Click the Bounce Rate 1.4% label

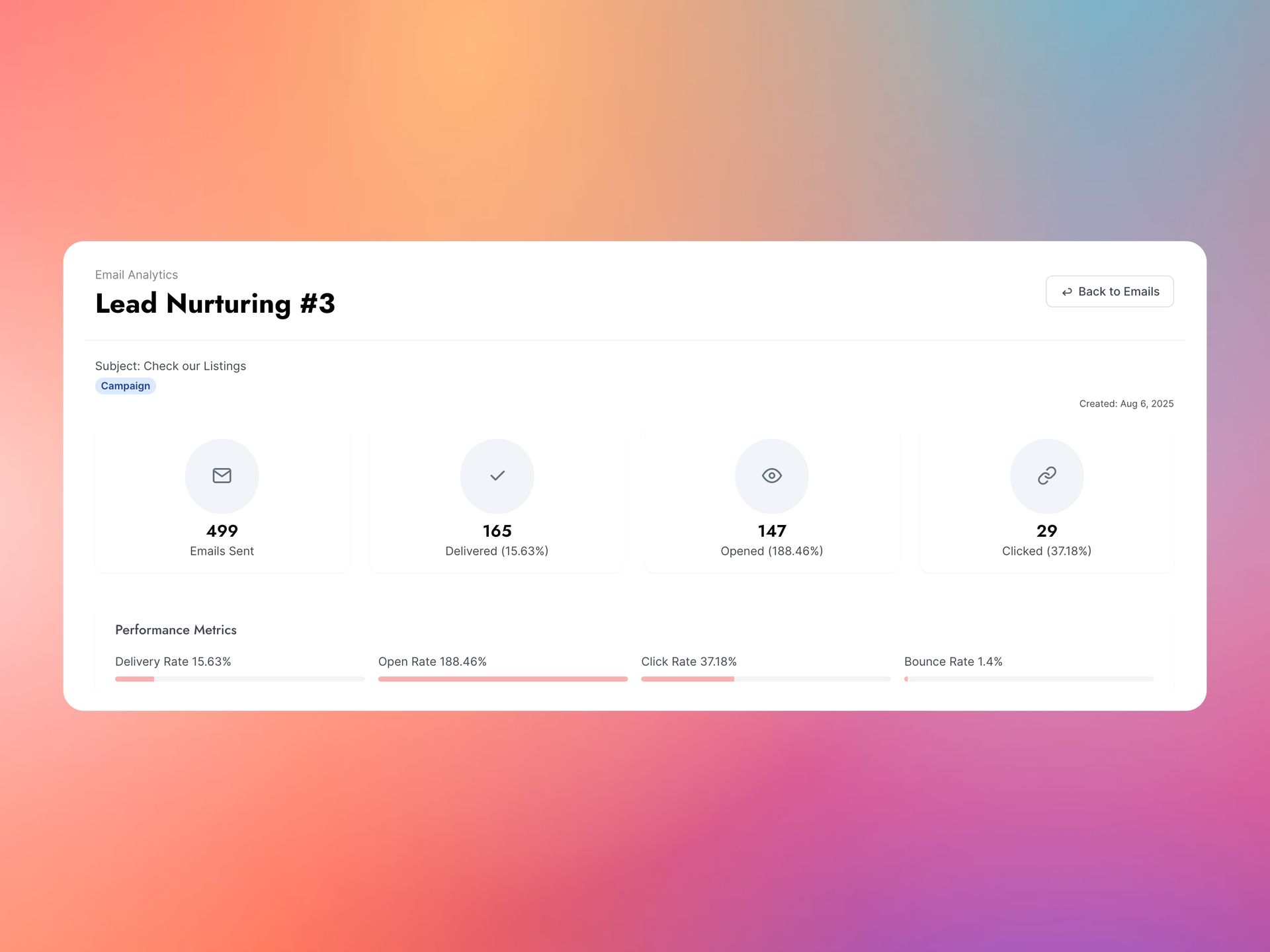click(953, 662)
